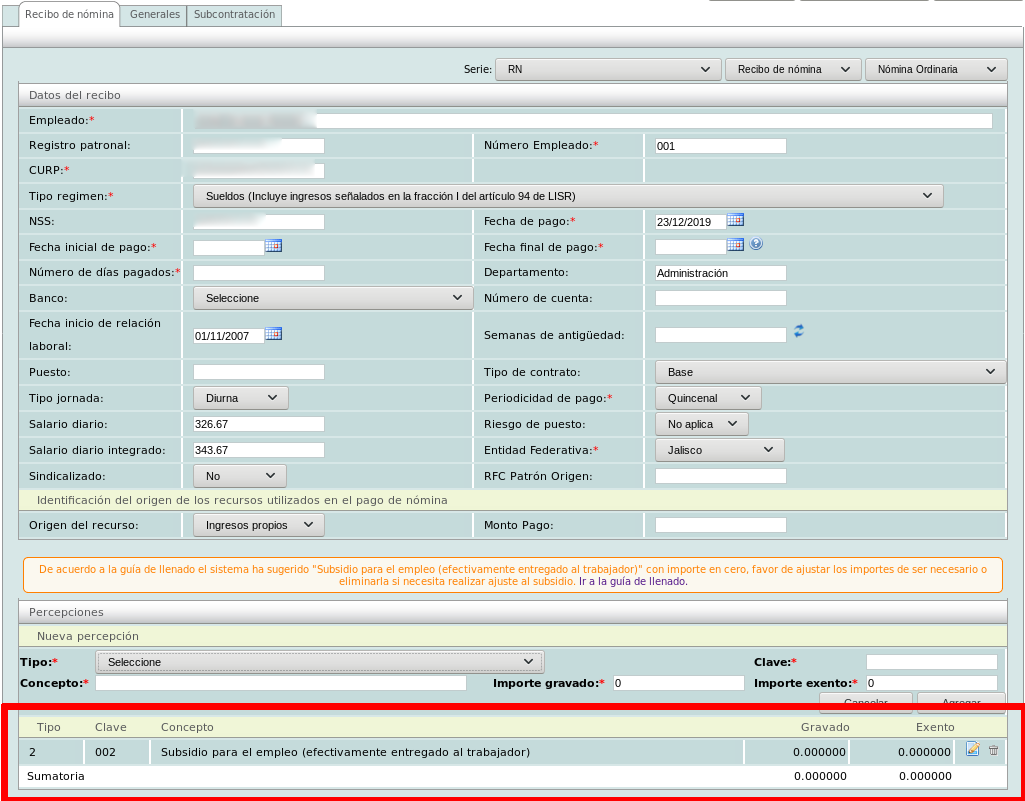Image resolution: width=1025 pixels, height=801 pixels.
Task: Focus the Fecha inicial de pago field
Action: coord(229,248)
